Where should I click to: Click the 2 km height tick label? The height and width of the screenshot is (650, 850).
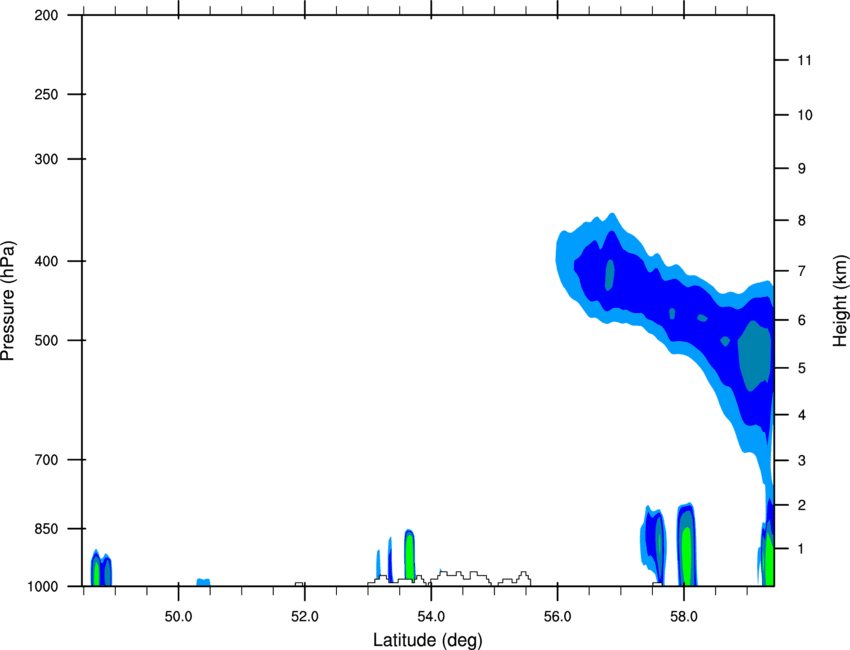tap(802, 505)
